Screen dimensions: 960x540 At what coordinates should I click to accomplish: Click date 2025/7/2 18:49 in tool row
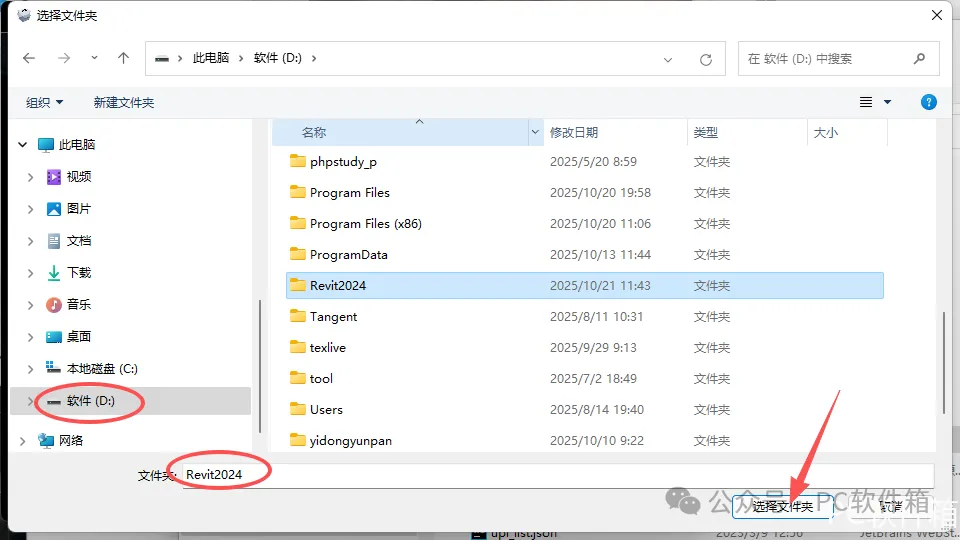coord(593,379)
